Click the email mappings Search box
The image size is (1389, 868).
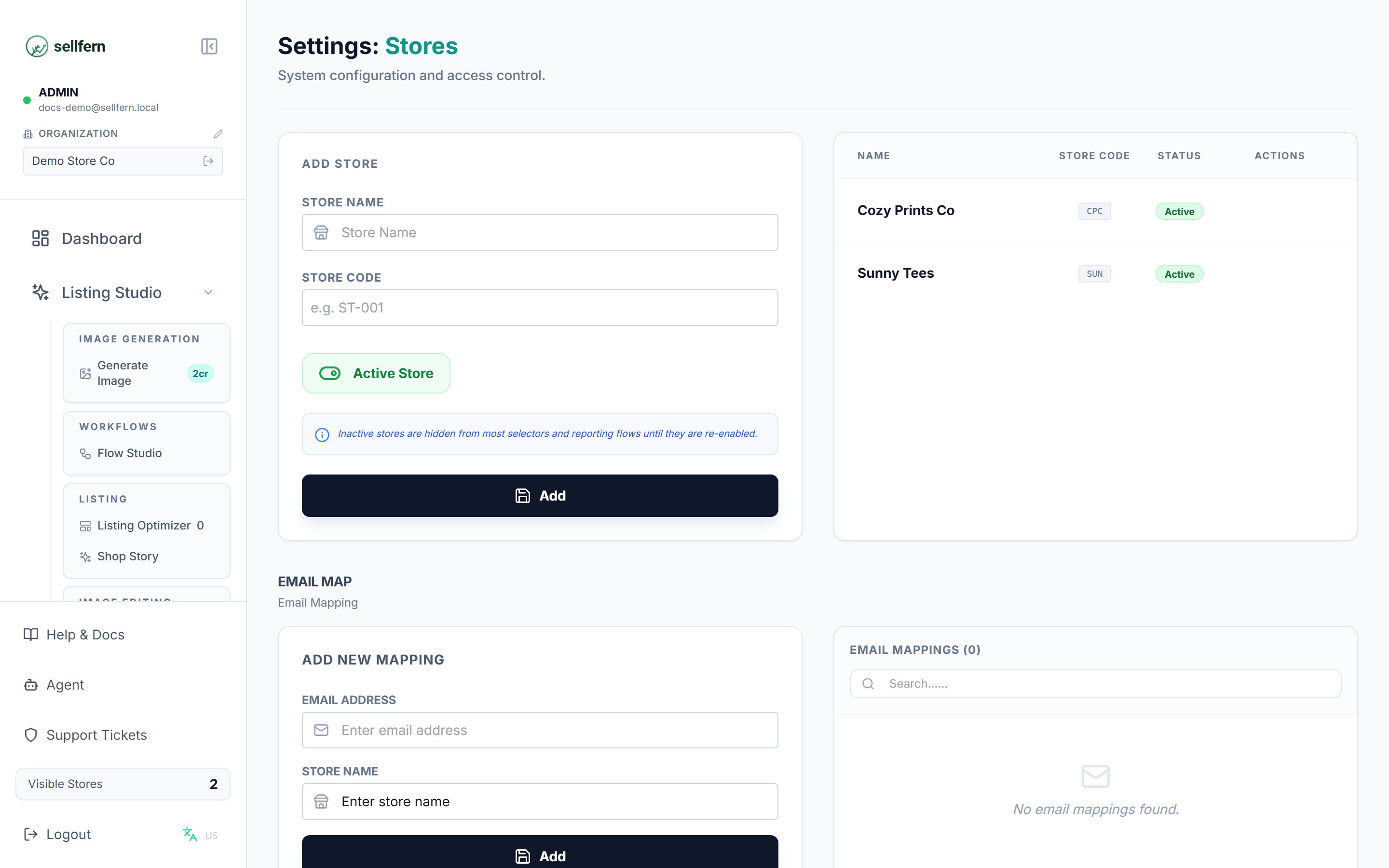coord(1095,684)
